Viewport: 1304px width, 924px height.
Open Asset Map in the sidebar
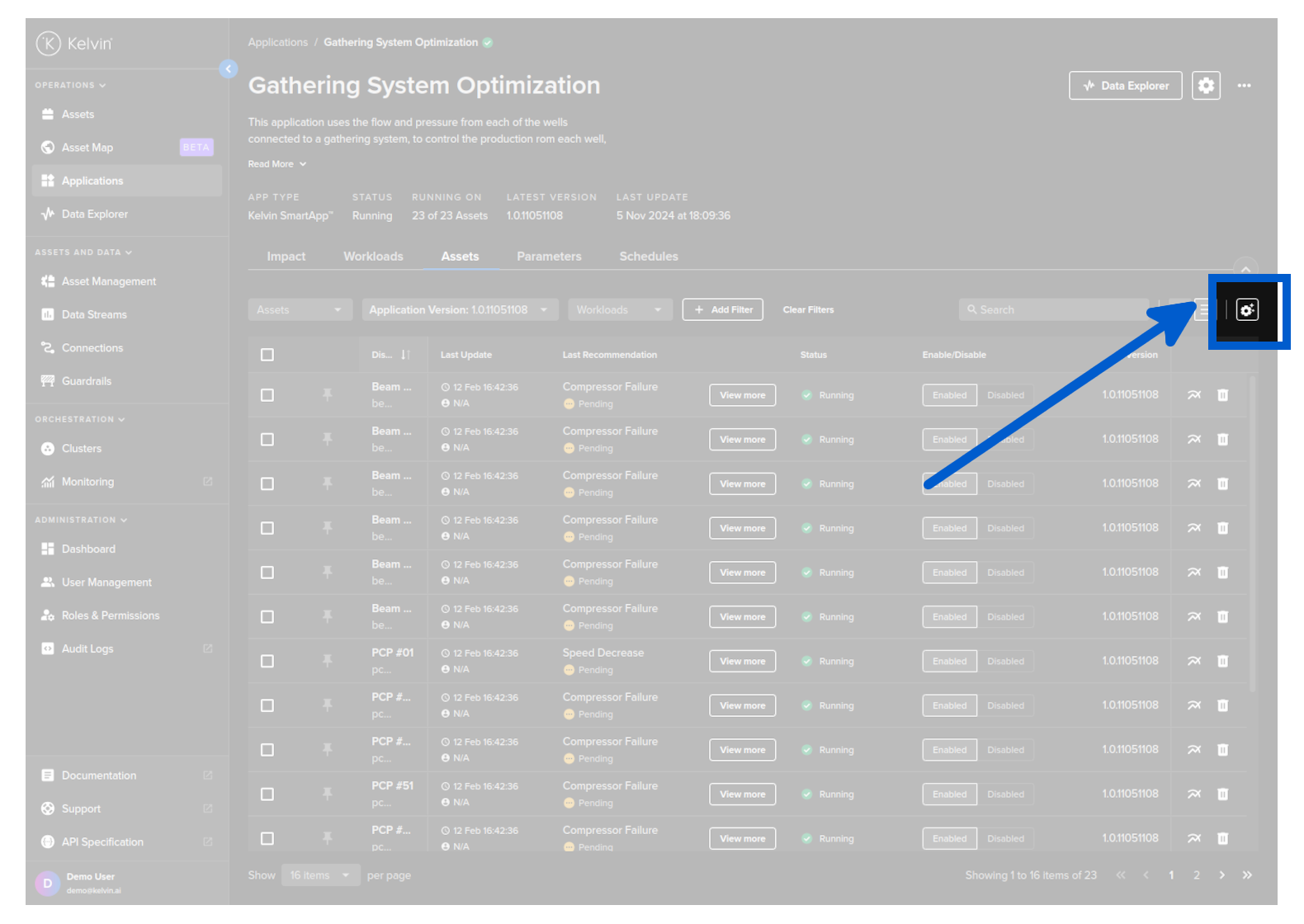coord(87,148)
